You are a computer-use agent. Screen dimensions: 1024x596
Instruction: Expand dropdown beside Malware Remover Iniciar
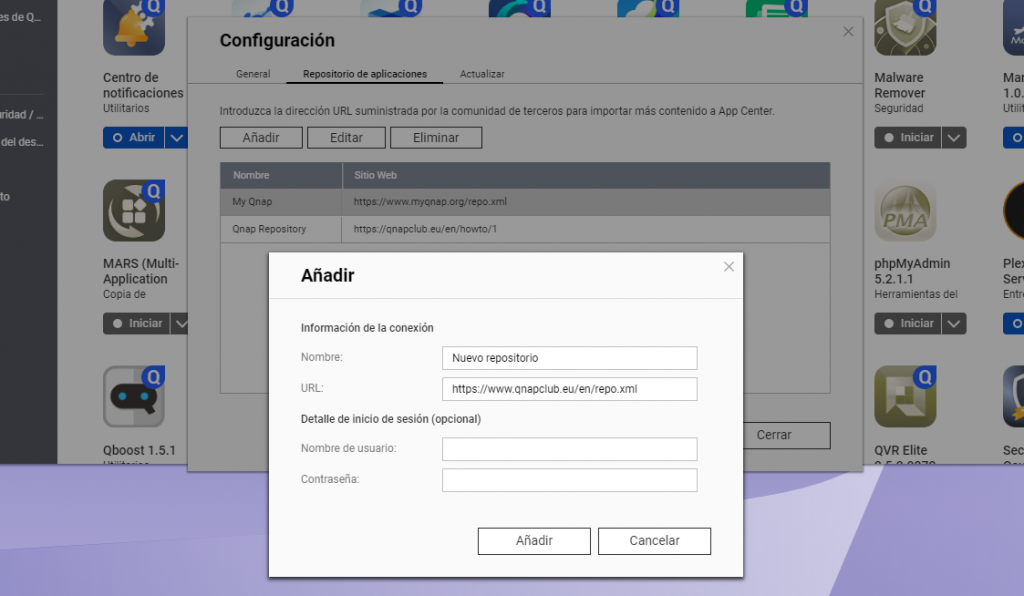point(954,138)
